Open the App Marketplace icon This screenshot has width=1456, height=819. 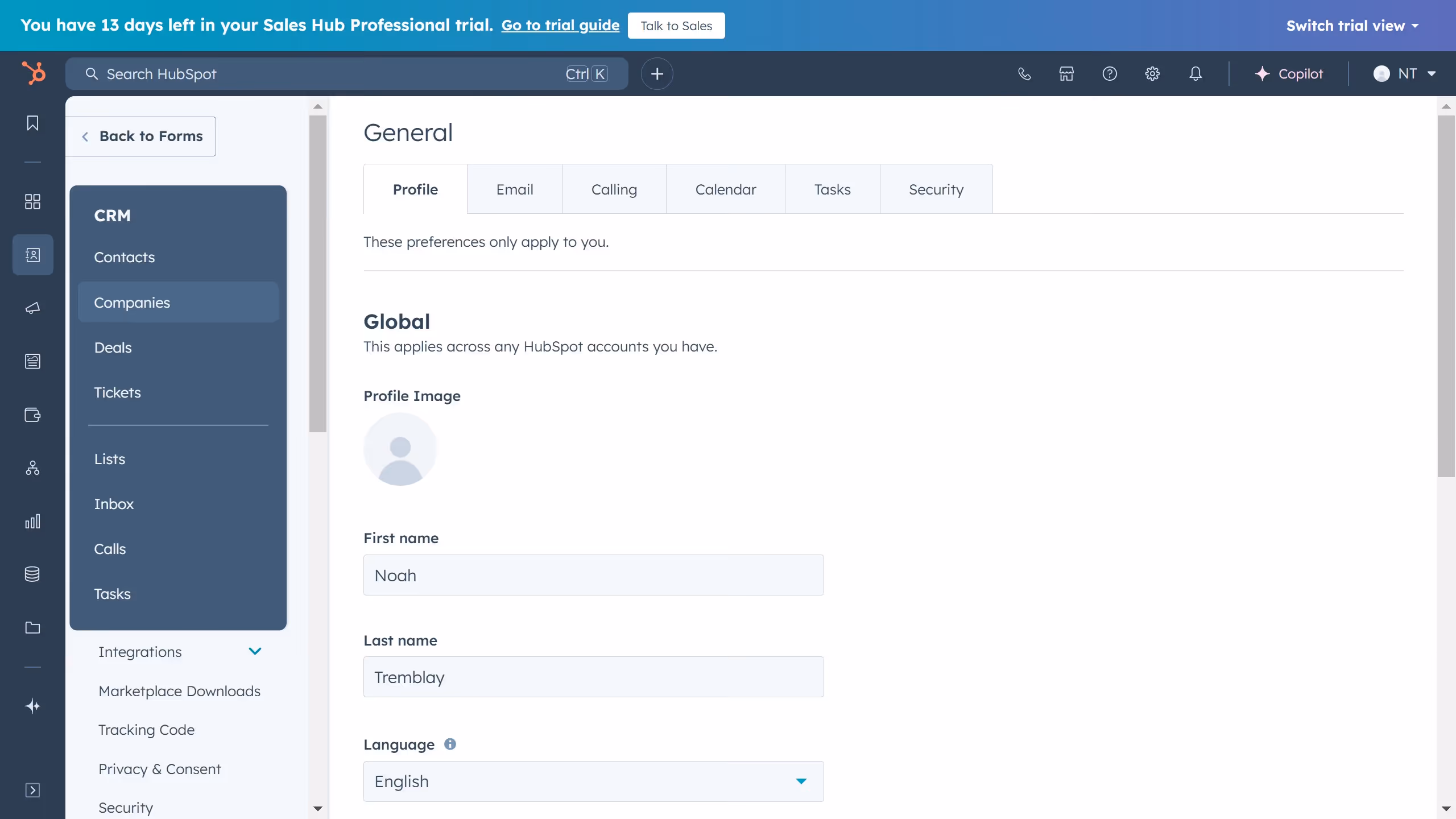click(x=1066, y=73)
